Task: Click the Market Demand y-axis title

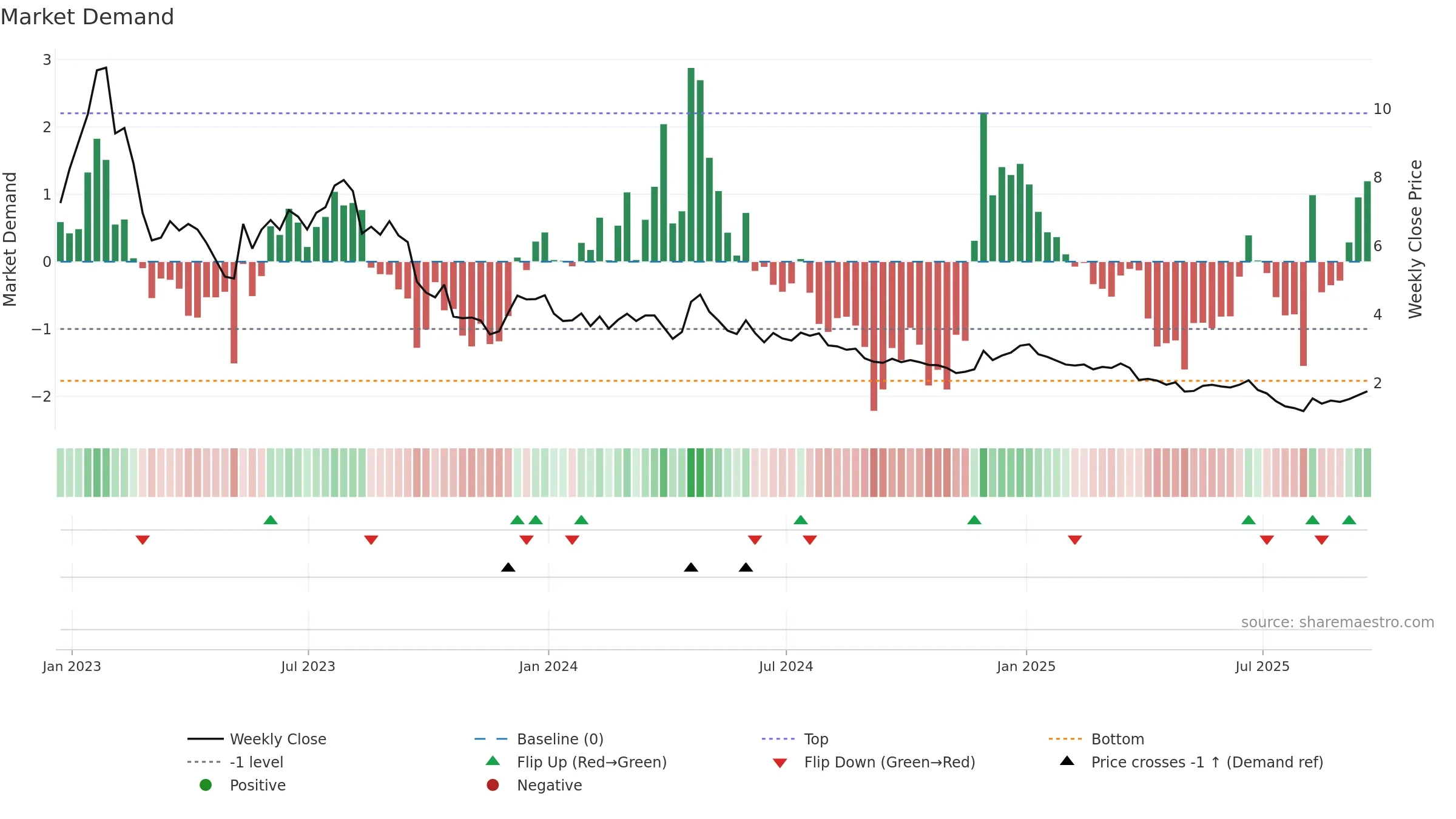Action: [10, 239]
